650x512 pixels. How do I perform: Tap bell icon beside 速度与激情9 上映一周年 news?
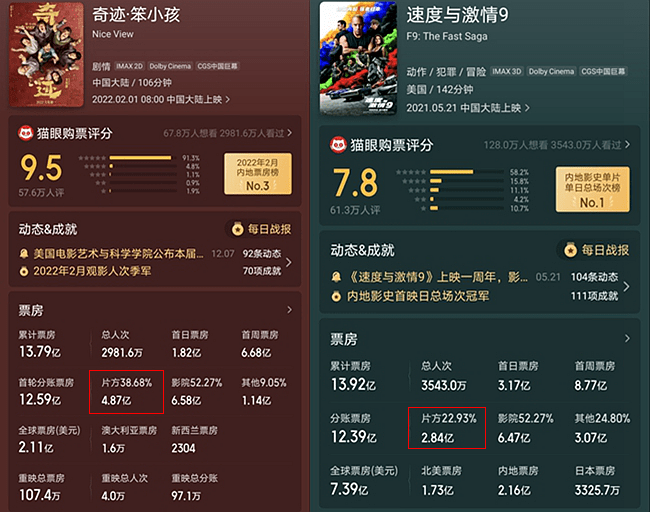tap(336, 277)
